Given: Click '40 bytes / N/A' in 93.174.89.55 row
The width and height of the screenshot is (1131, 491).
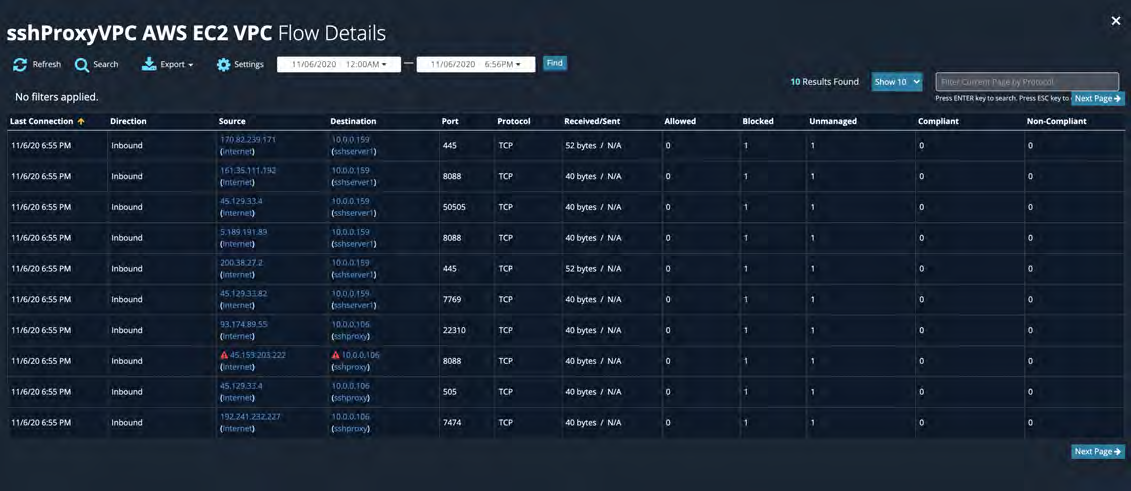Looking at the screenshot, I should coord(593,330).
